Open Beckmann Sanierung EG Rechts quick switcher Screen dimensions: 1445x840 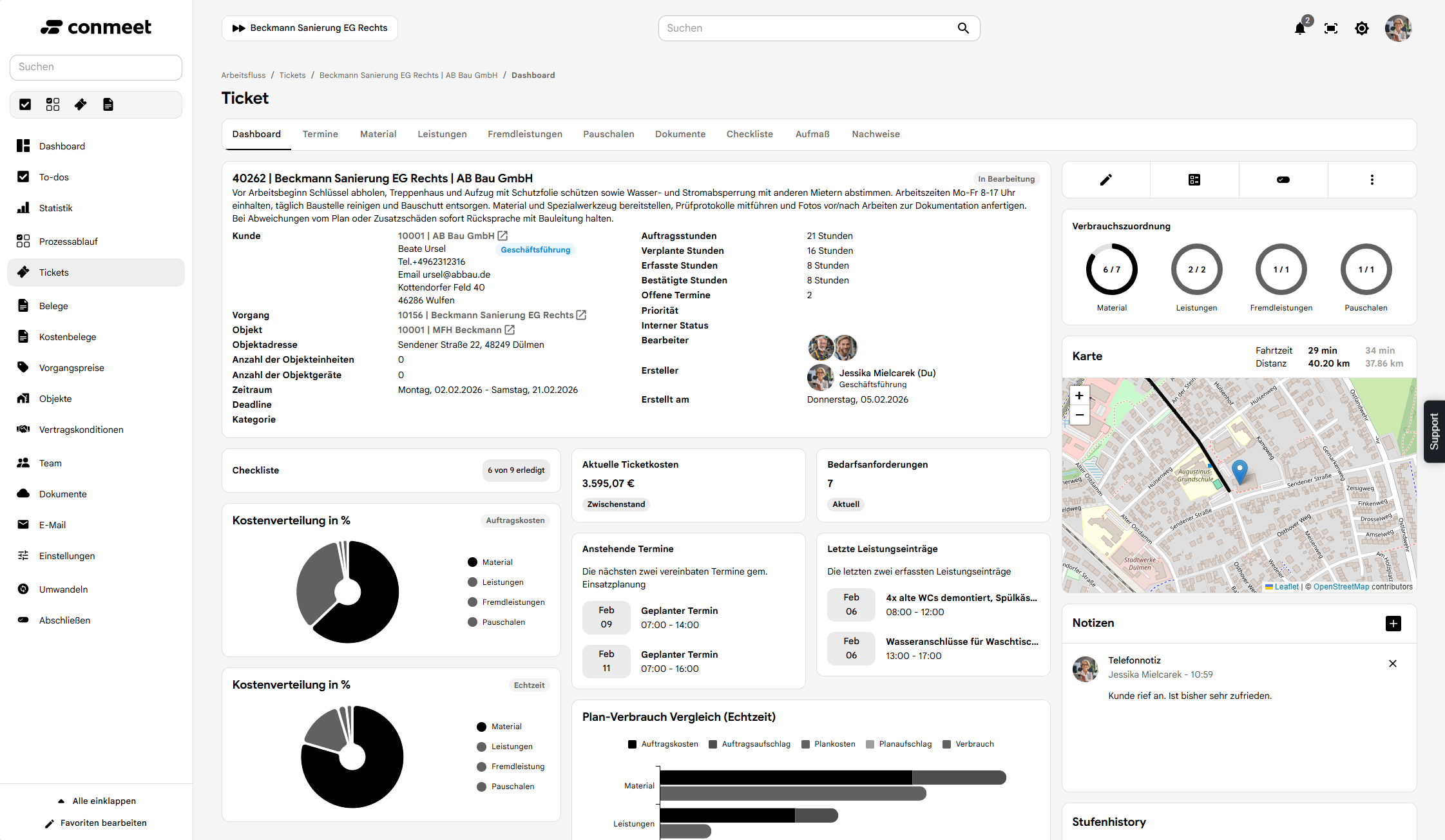point(310,28)
